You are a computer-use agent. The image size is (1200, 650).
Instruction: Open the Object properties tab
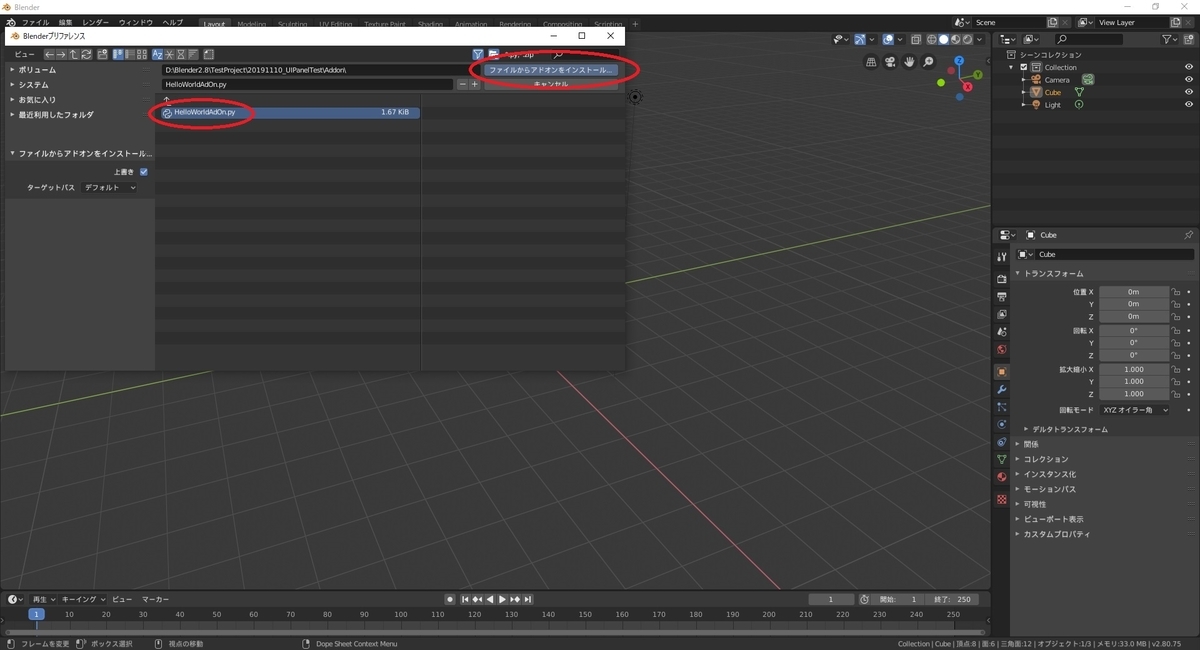(x=1002, y=372)
